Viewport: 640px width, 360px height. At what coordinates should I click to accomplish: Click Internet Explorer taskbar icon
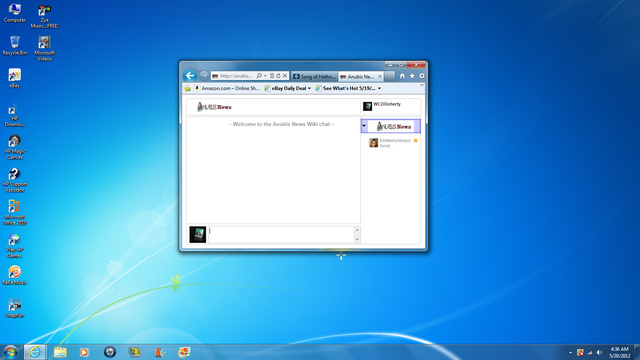(35, 352)
